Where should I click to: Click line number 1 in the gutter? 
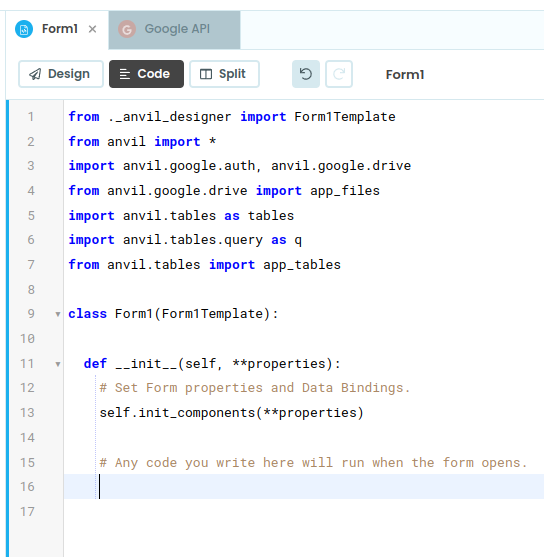click(31, 117)
